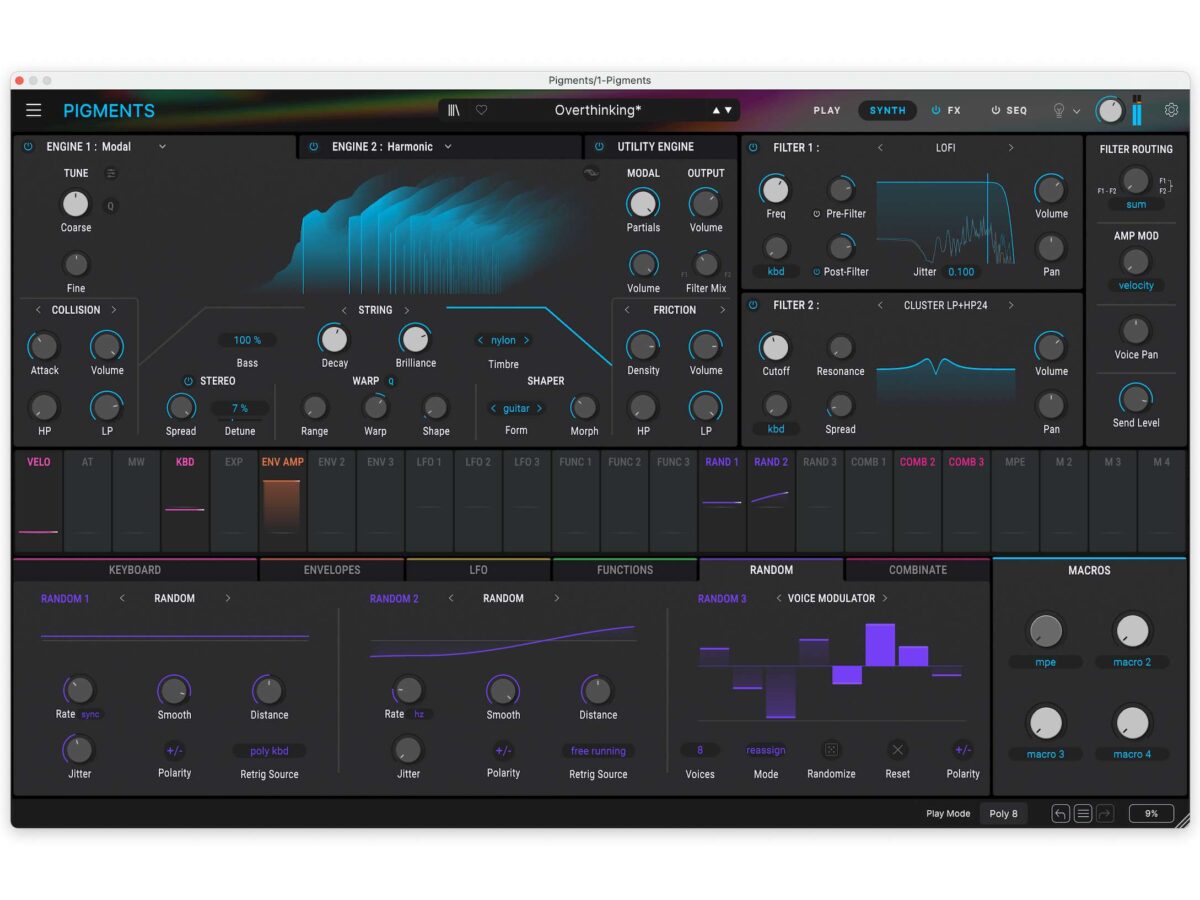Click the Filter 1 Freq knob

(x=776, y=190)
